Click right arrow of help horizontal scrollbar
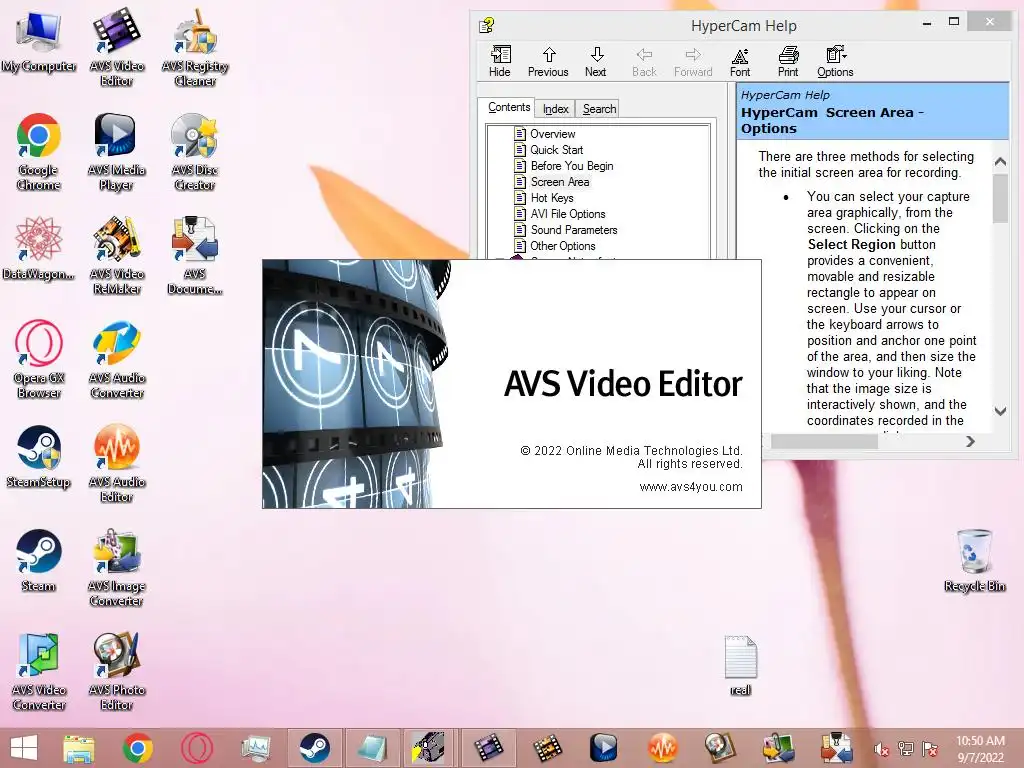This screenshot has height=768, width=1024. point(970,441)
